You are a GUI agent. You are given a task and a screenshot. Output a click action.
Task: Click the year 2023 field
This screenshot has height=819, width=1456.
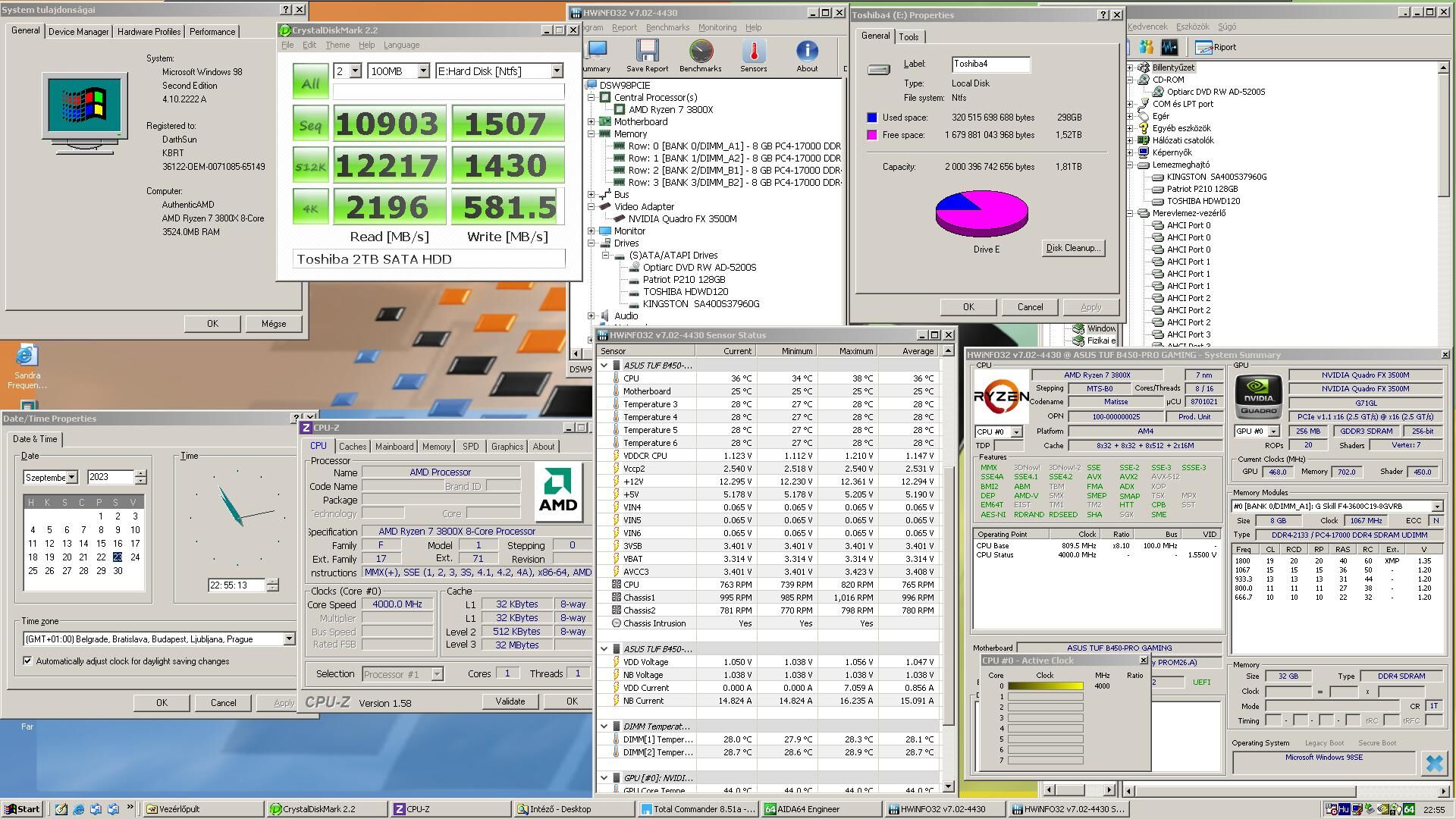tap(111, 477)
